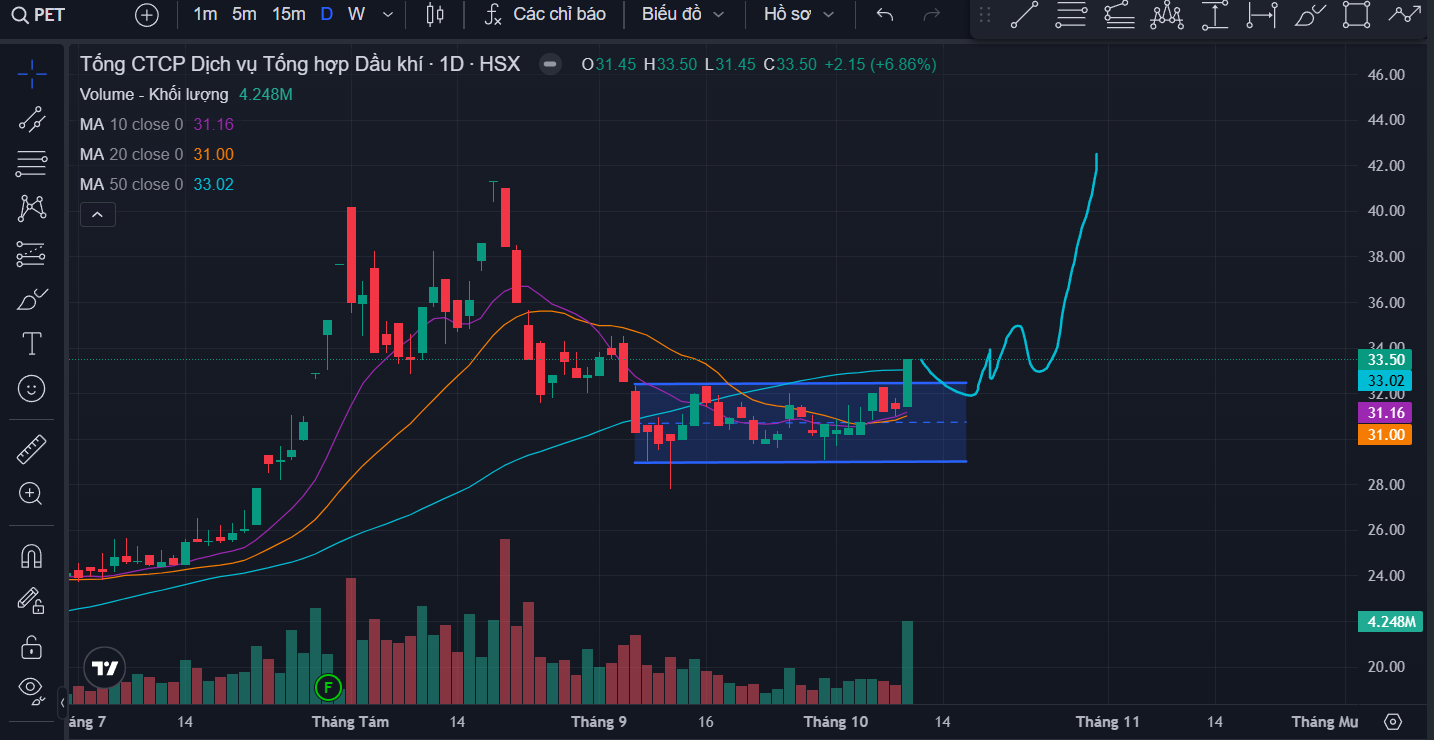Toggle lock all drawing tools
1434x740 pixels.
click(x=32, y=646)
